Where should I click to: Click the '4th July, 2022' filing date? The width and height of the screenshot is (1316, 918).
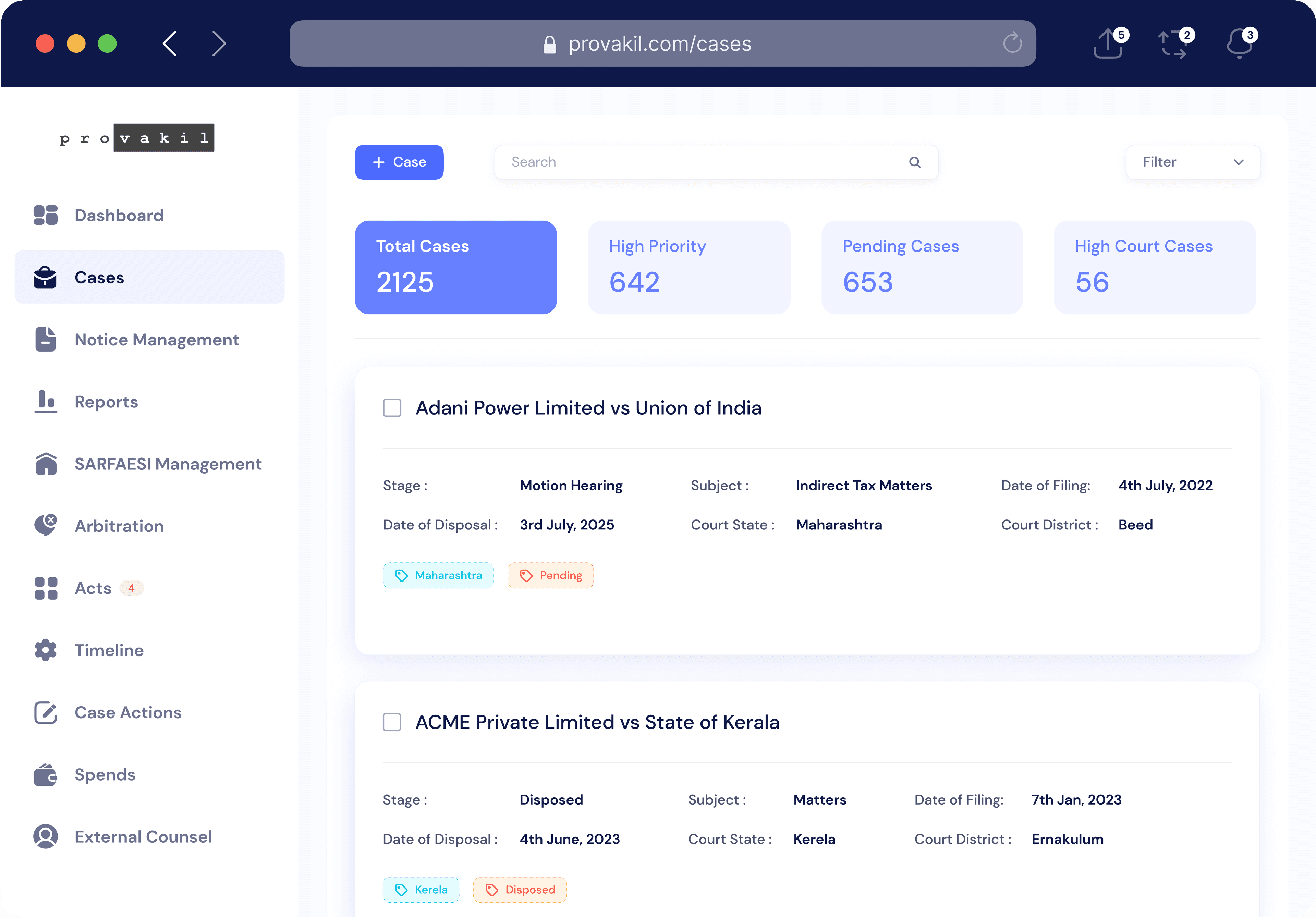coord(1165,485)
